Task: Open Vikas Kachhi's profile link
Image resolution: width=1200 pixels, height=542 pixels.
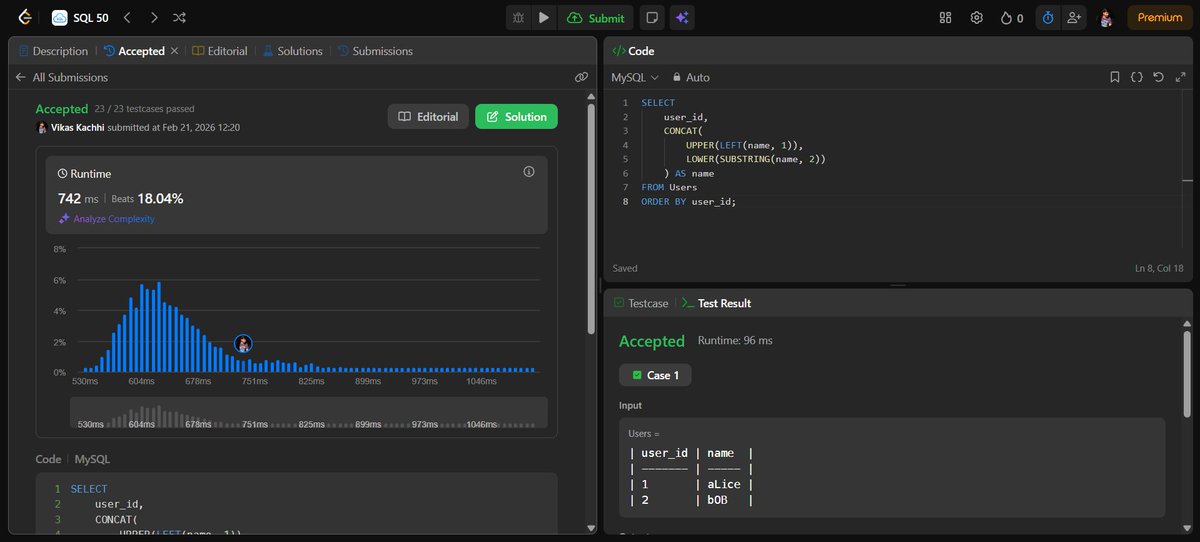Action: (77, 128)
